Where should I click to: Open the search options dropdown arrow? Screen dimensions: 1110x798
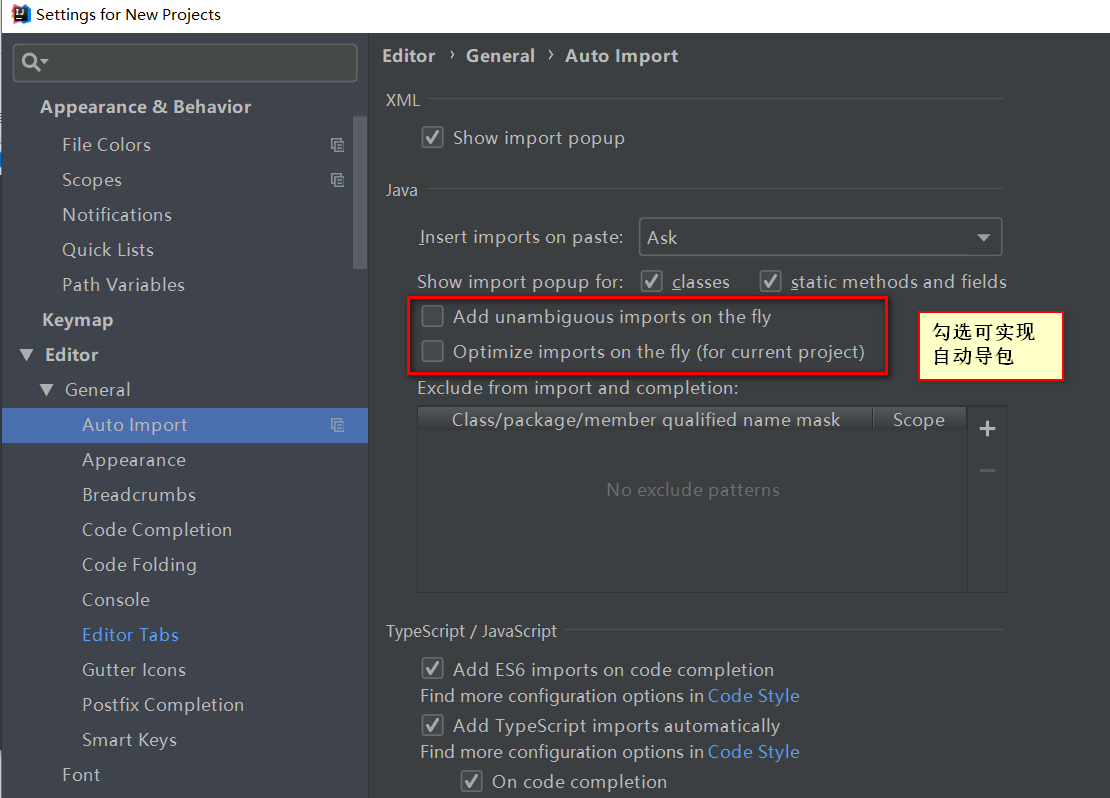tap(45, 62)
